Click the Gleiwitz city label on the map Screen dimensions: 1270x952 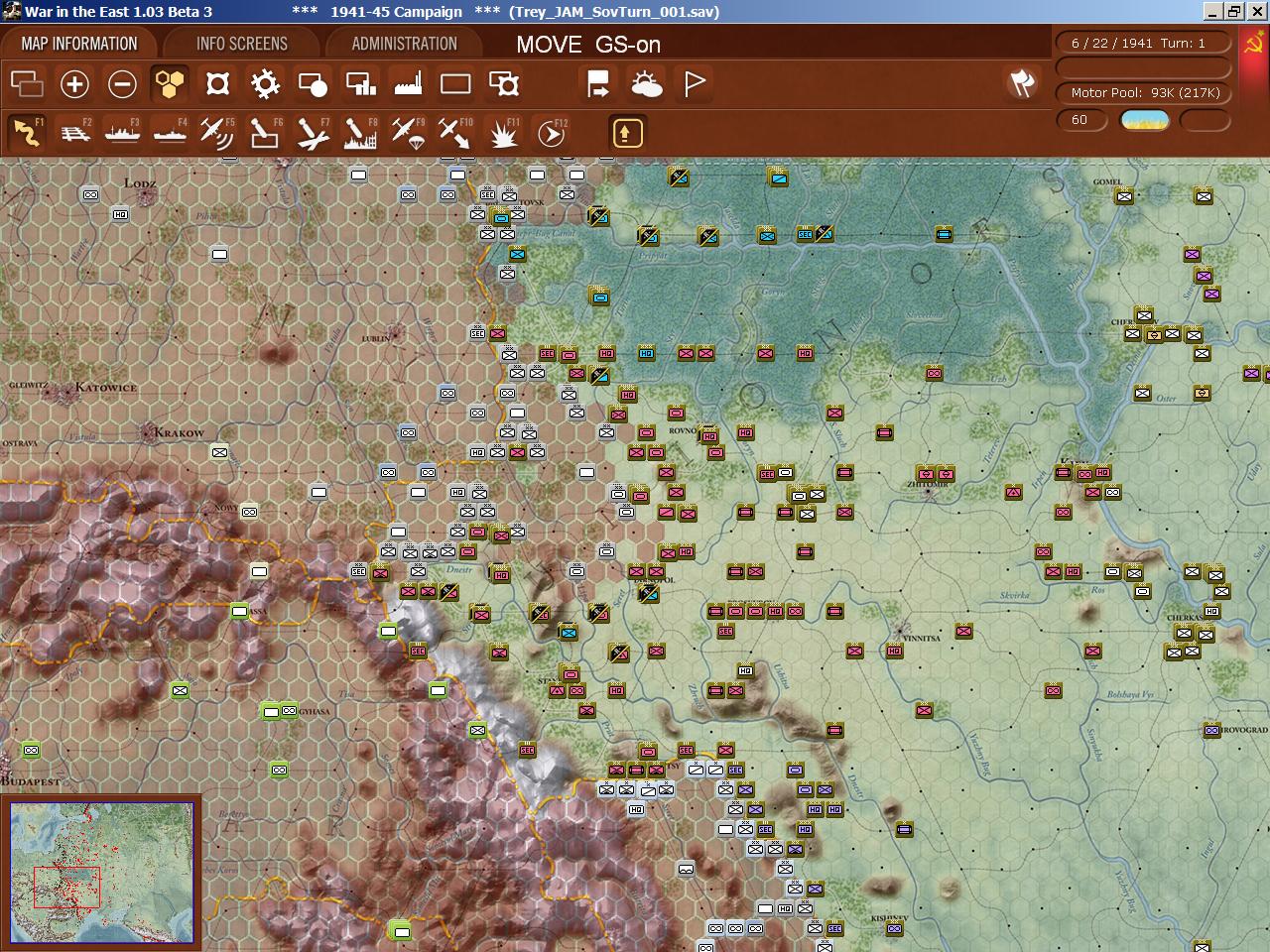coord(27,385)
